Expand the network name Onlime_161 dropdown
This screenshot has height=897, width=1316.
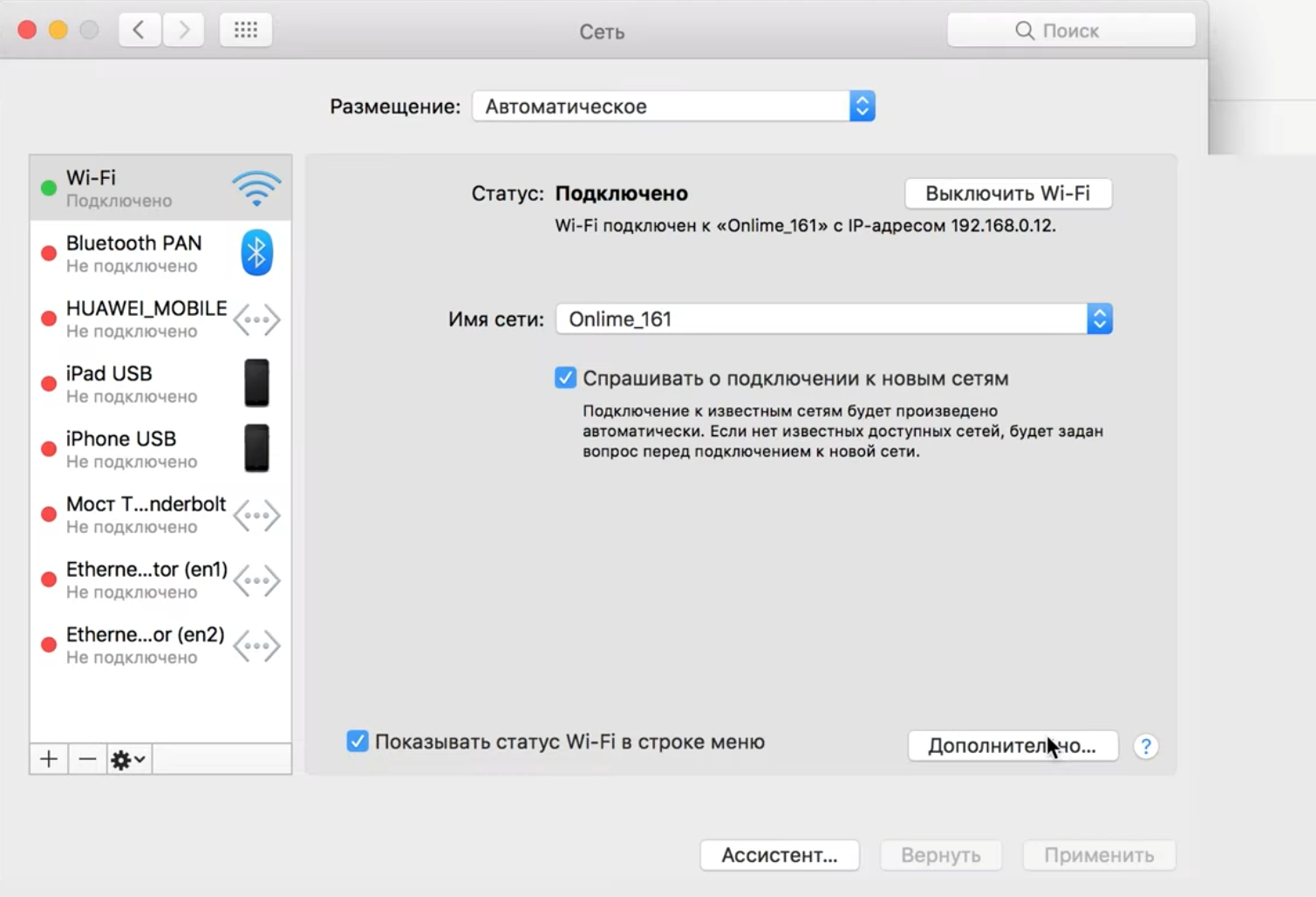(x=1099, y=319)
